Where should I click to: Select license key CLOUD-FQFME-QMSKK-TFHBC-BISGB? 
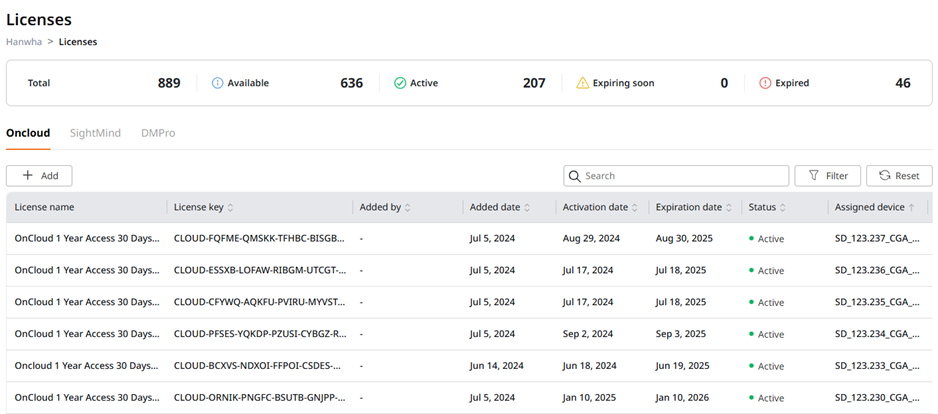tap(260, 239)
